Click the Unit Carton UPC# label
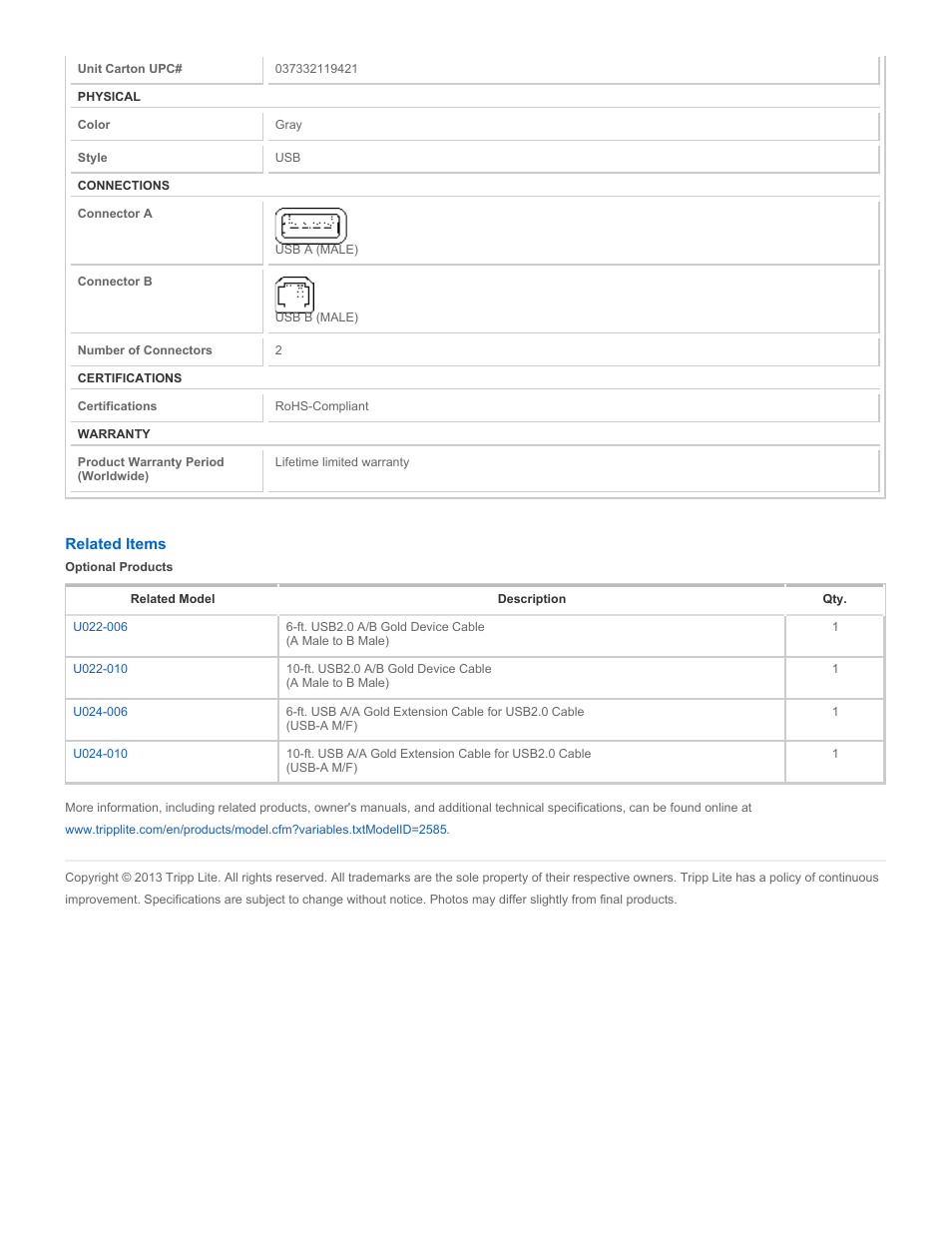Screen dimensions: 952x1233 point(130,69)
